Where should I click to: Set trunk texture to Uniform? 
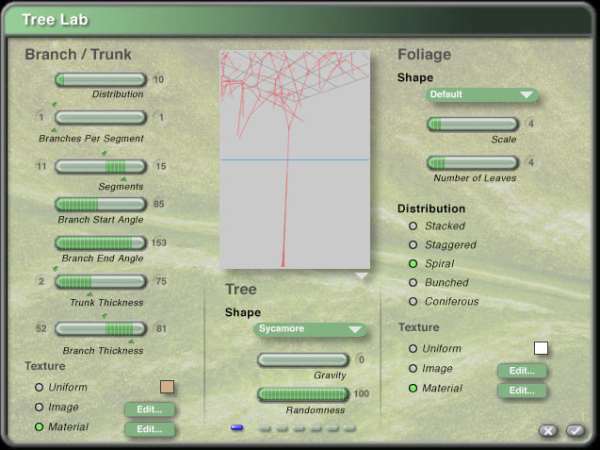(x=39, y=387)
